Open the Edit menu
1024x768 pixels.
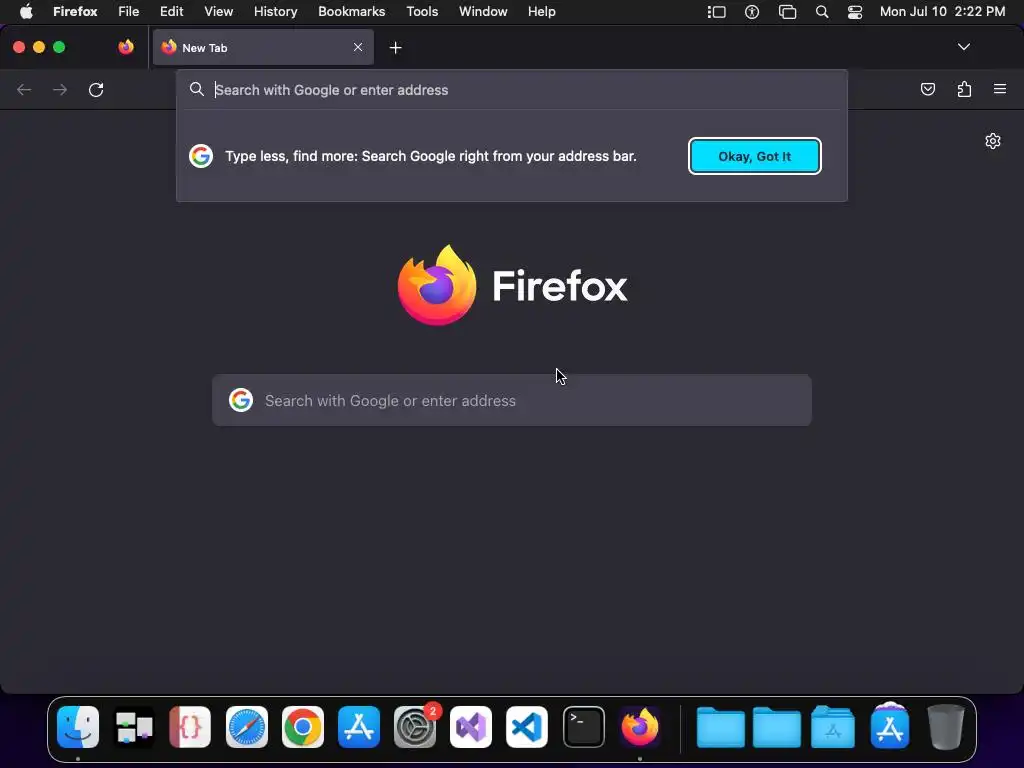171,12
